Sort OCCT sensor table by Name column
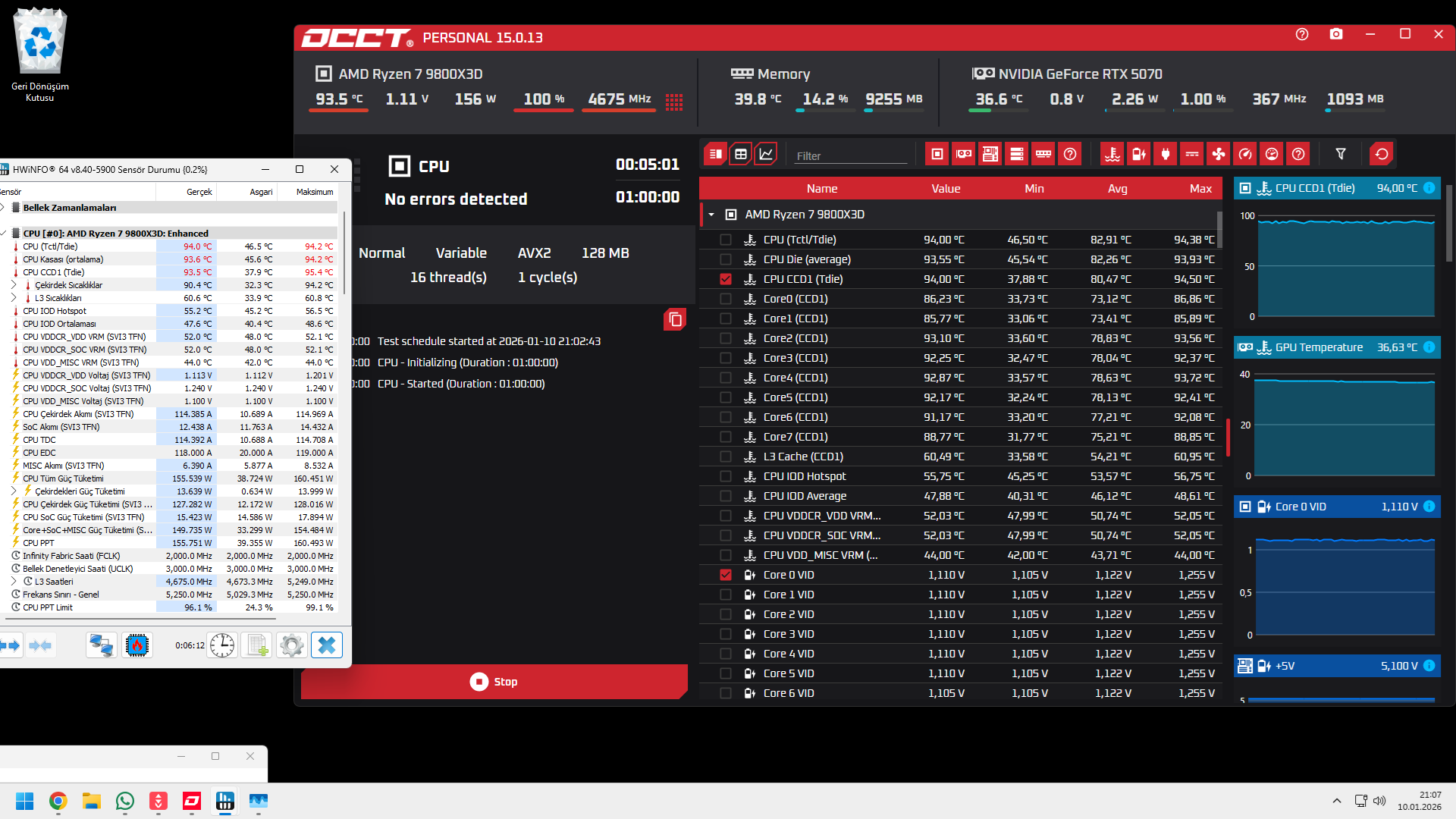The height and width of the screenshot is (819, 1456). click(822, 189)
